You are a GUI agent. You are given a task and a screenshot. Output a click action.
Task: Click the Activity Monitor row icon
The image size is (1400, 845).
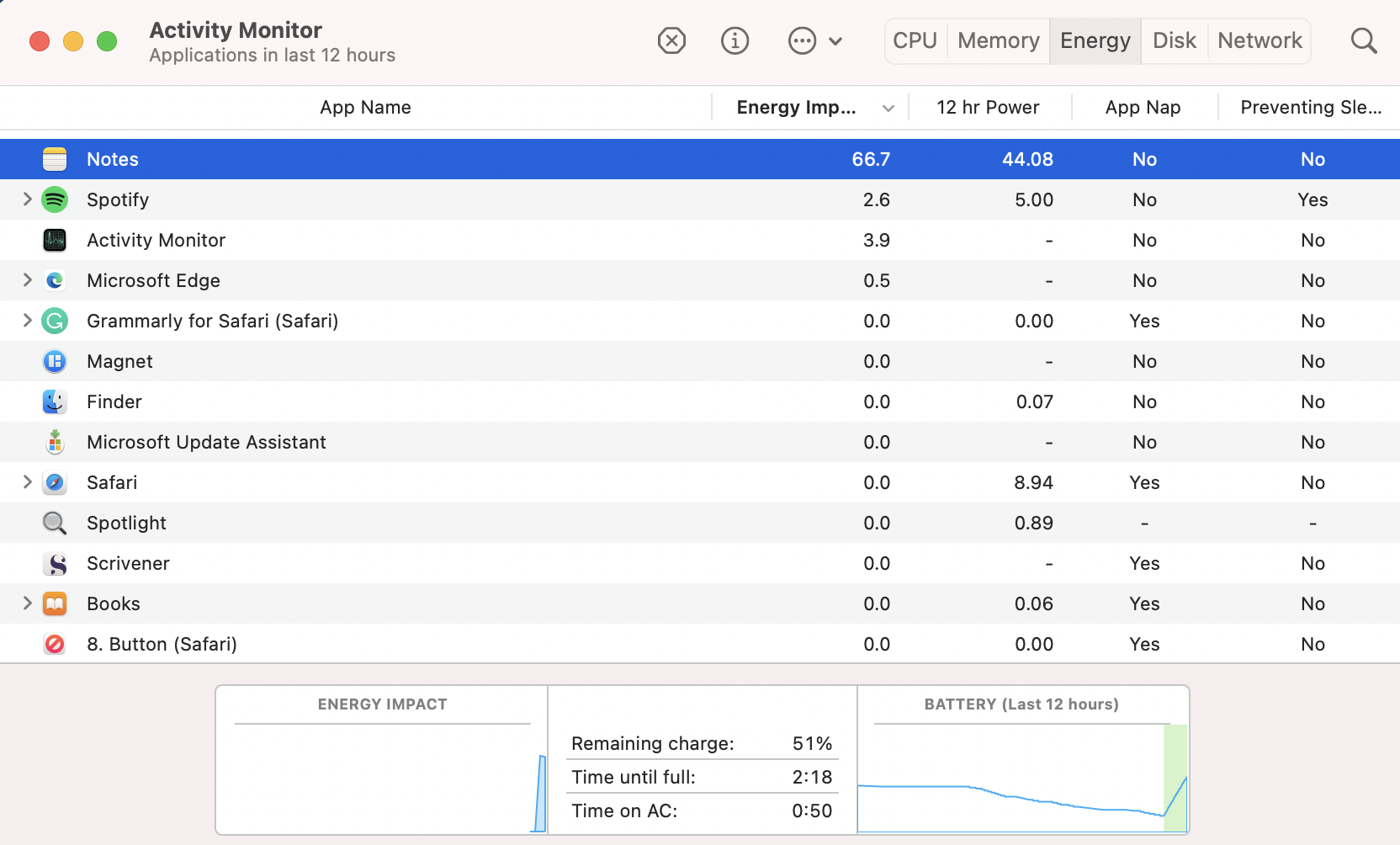click(x=55, y=240)
